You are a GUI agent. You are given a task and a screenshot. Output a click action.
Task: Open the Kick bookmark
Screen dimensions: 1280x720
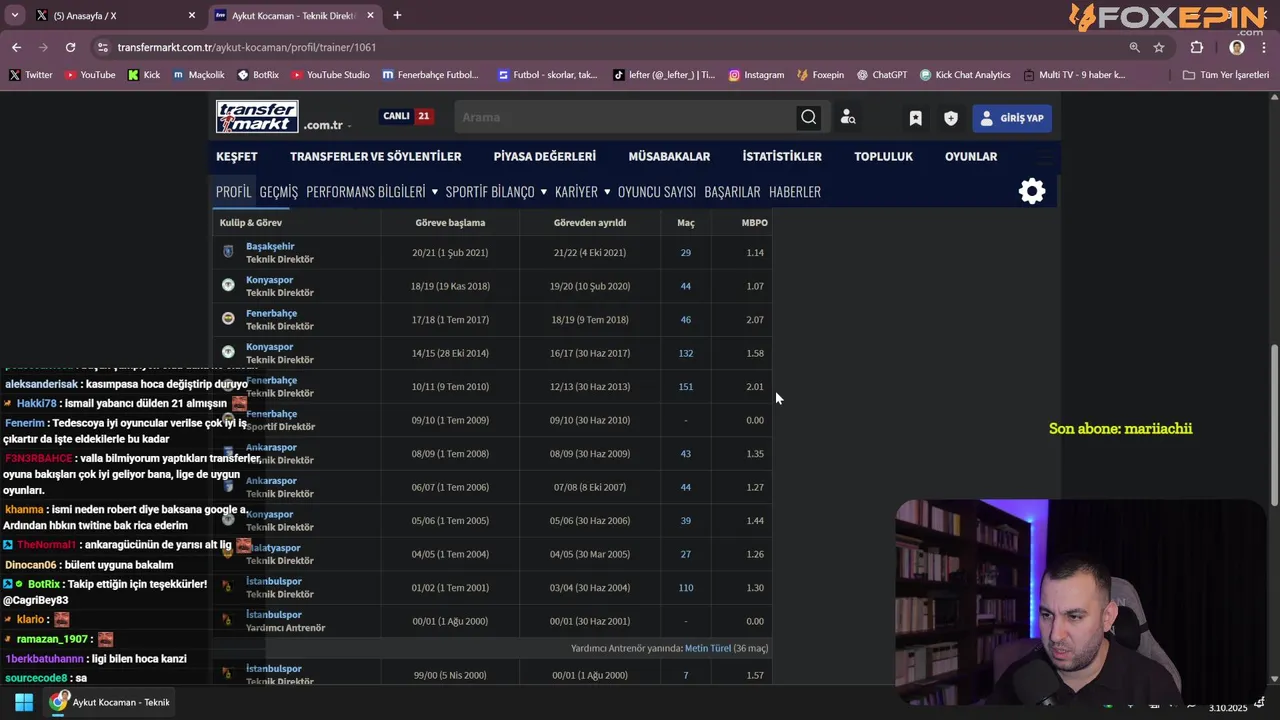click(144, 75)
